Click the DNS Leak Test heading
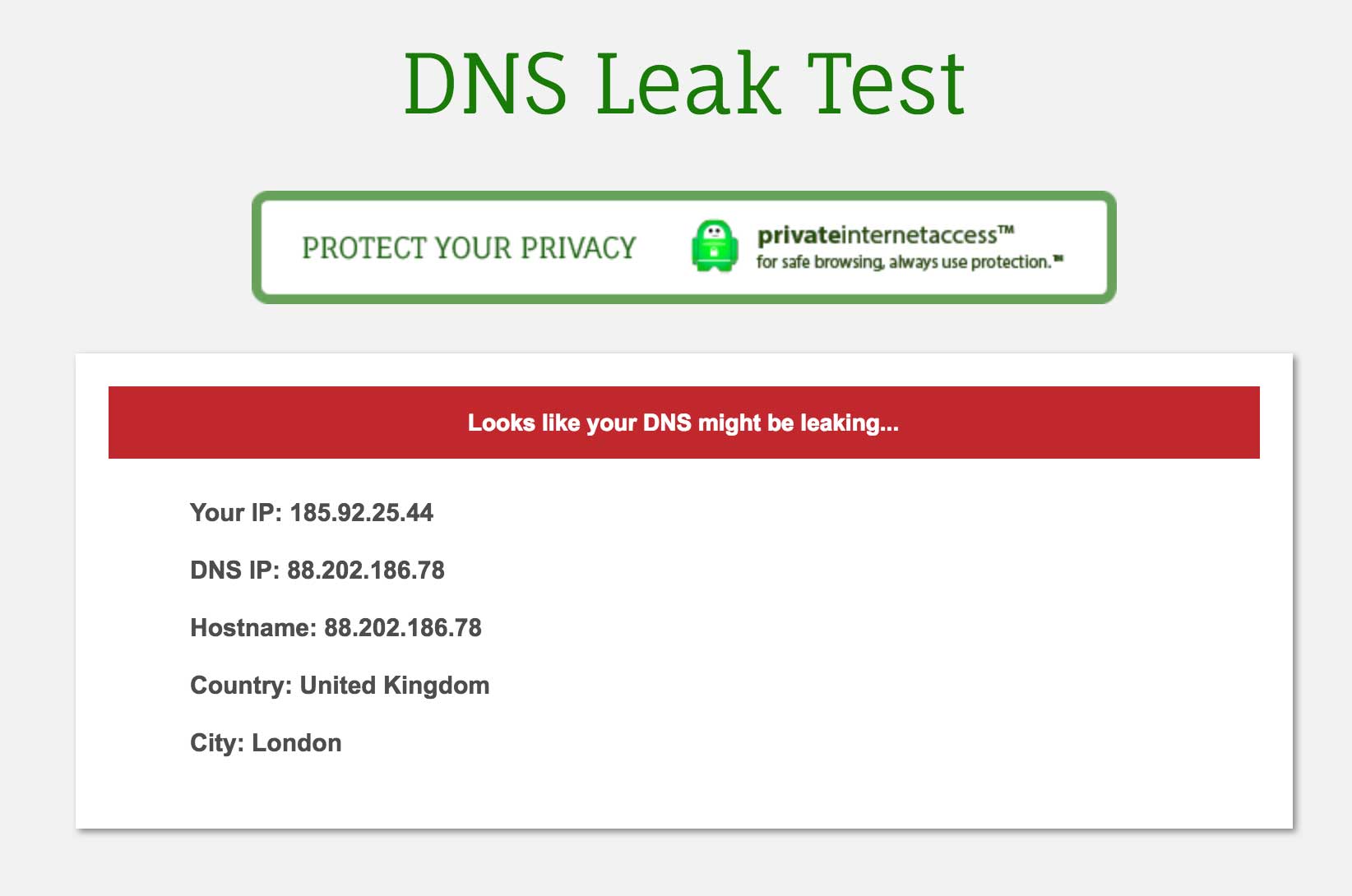Viewport: 1352px width, 896px height. 683,82
